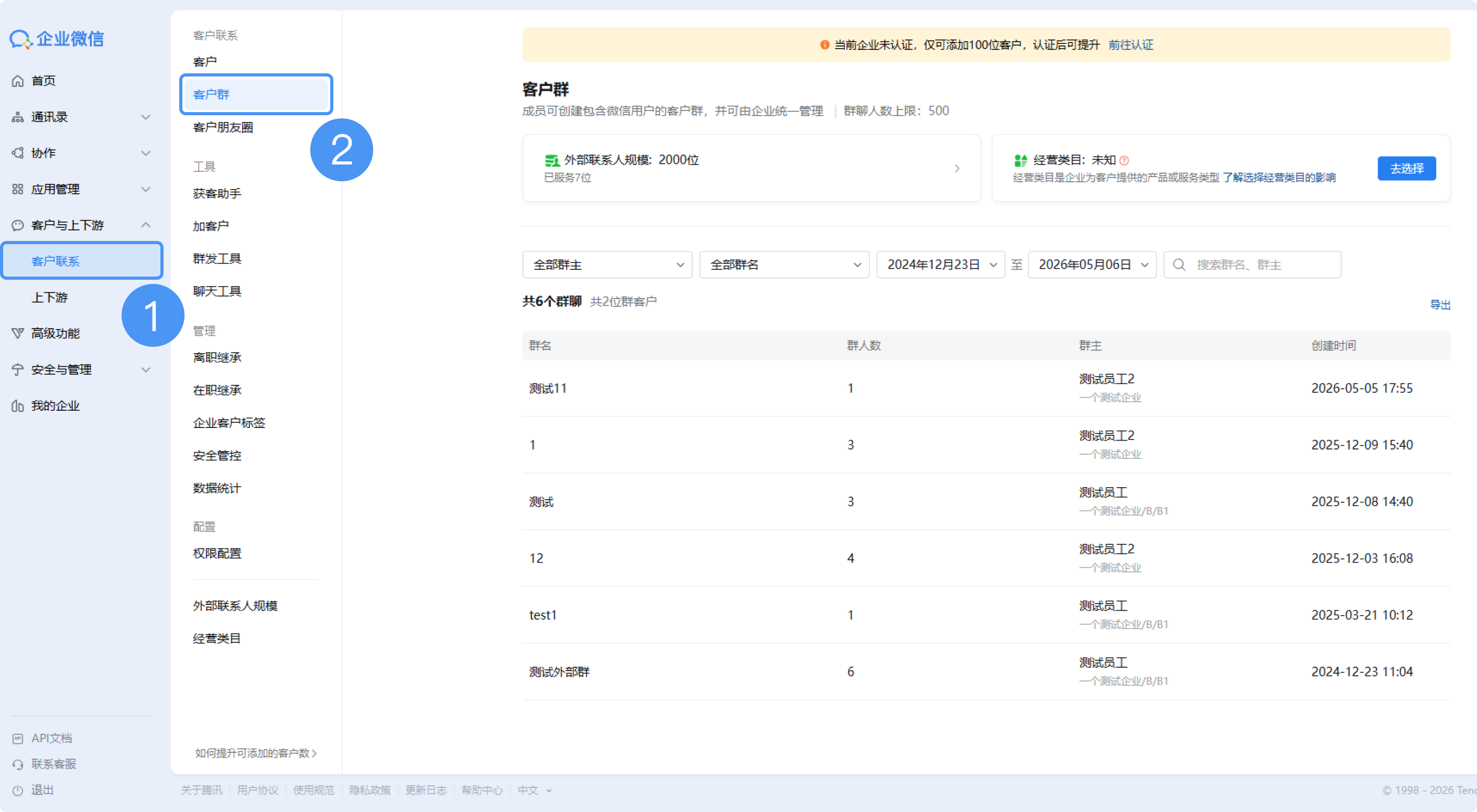Image resolution: width=1477 pixels, height=812 pixels.
Task: Click the 退出 power icon
Action: 18,790
